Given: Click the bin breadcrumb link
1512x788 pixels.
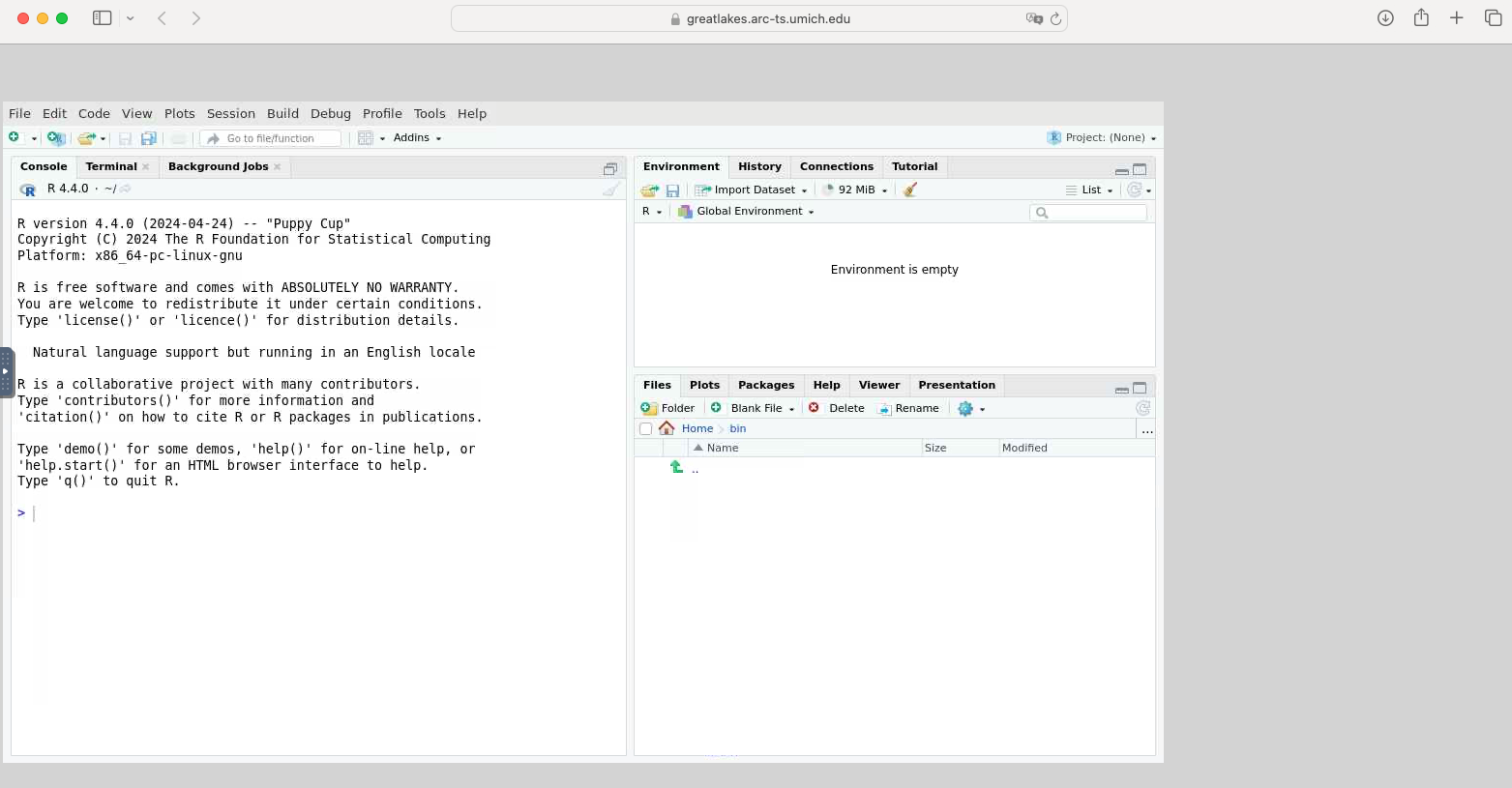Looking at the screenshot, I should click(x=737, y=428).
